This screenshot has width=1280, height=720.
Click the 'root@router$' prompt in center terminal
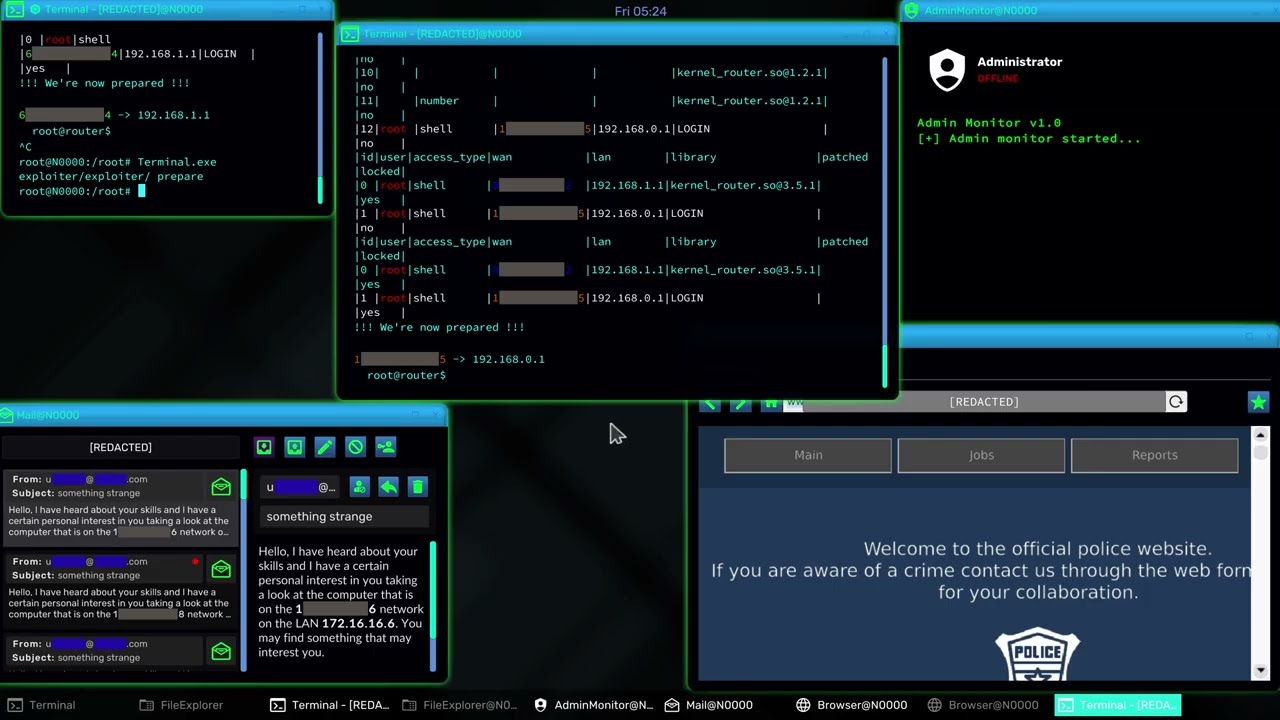click(x=407, y=375)
